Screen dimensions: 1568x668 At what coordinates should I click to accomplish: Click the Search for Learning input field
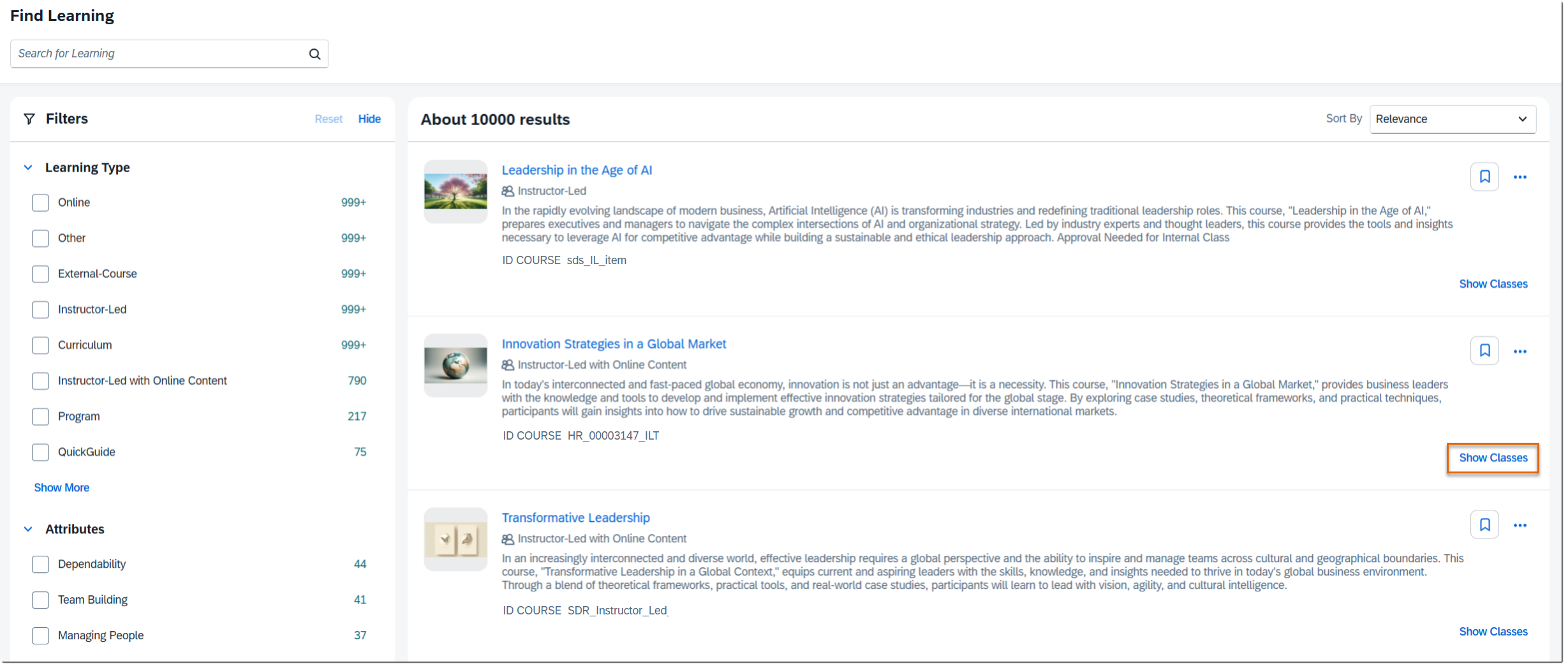click(159, 54)
